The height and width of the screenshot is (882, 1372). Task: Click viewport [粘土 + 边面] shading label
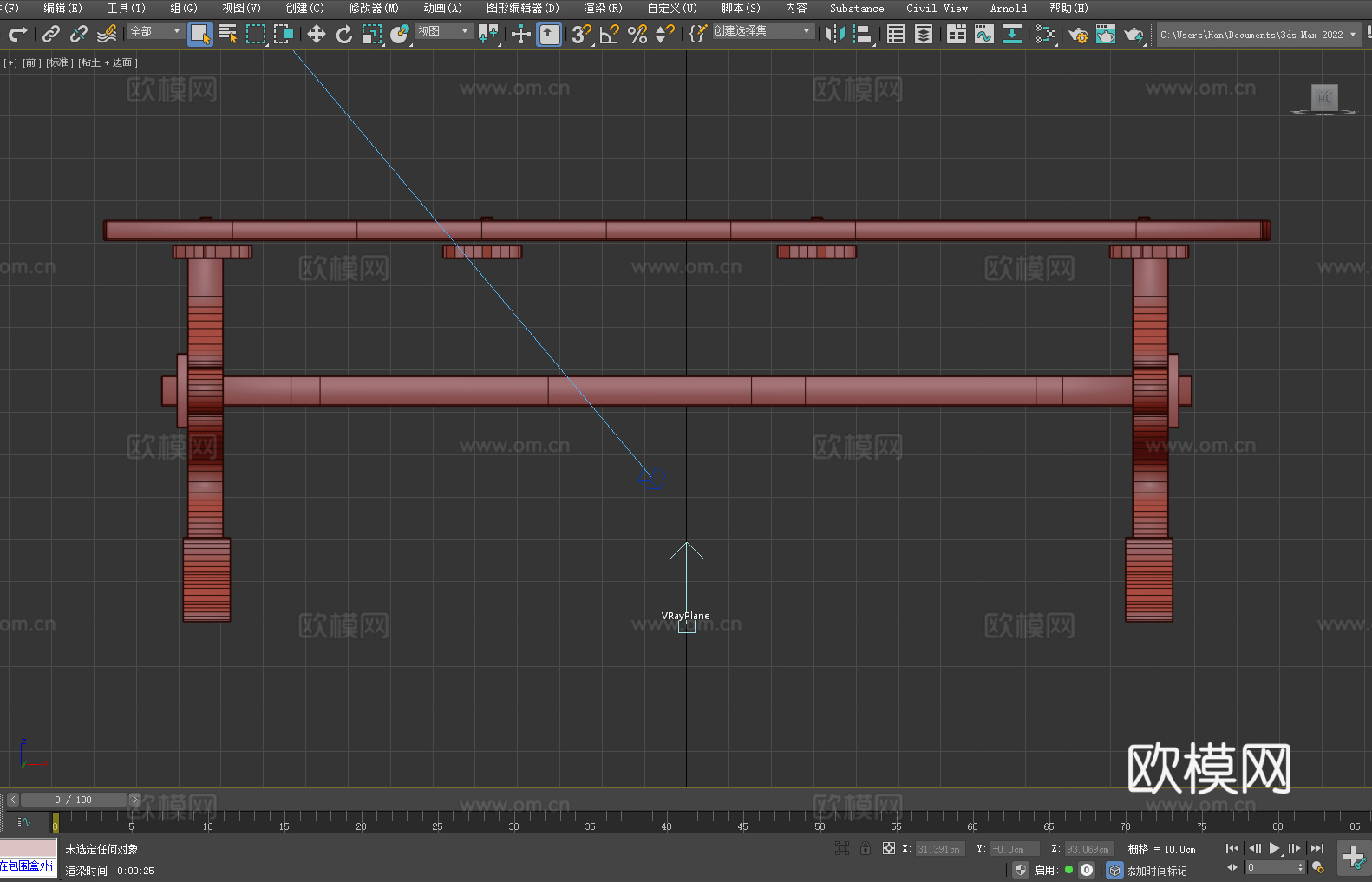(108, 62)
